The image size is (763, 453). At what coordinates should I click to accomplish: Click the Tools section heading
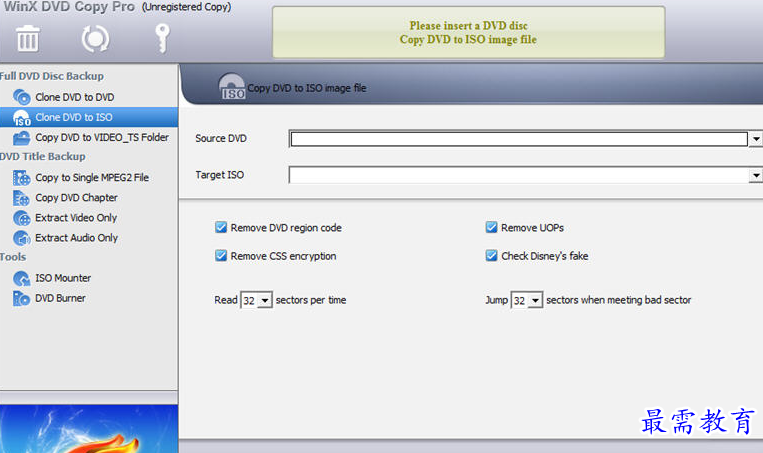(13, 257)
